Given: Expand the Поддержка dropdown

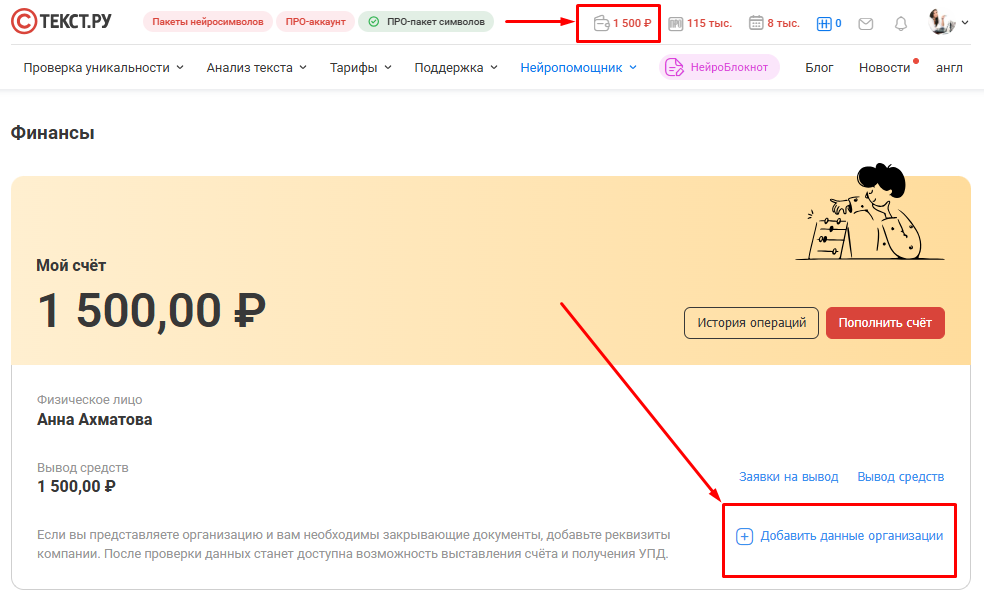Looking at the screenshot, I should [x=455, y=68].
